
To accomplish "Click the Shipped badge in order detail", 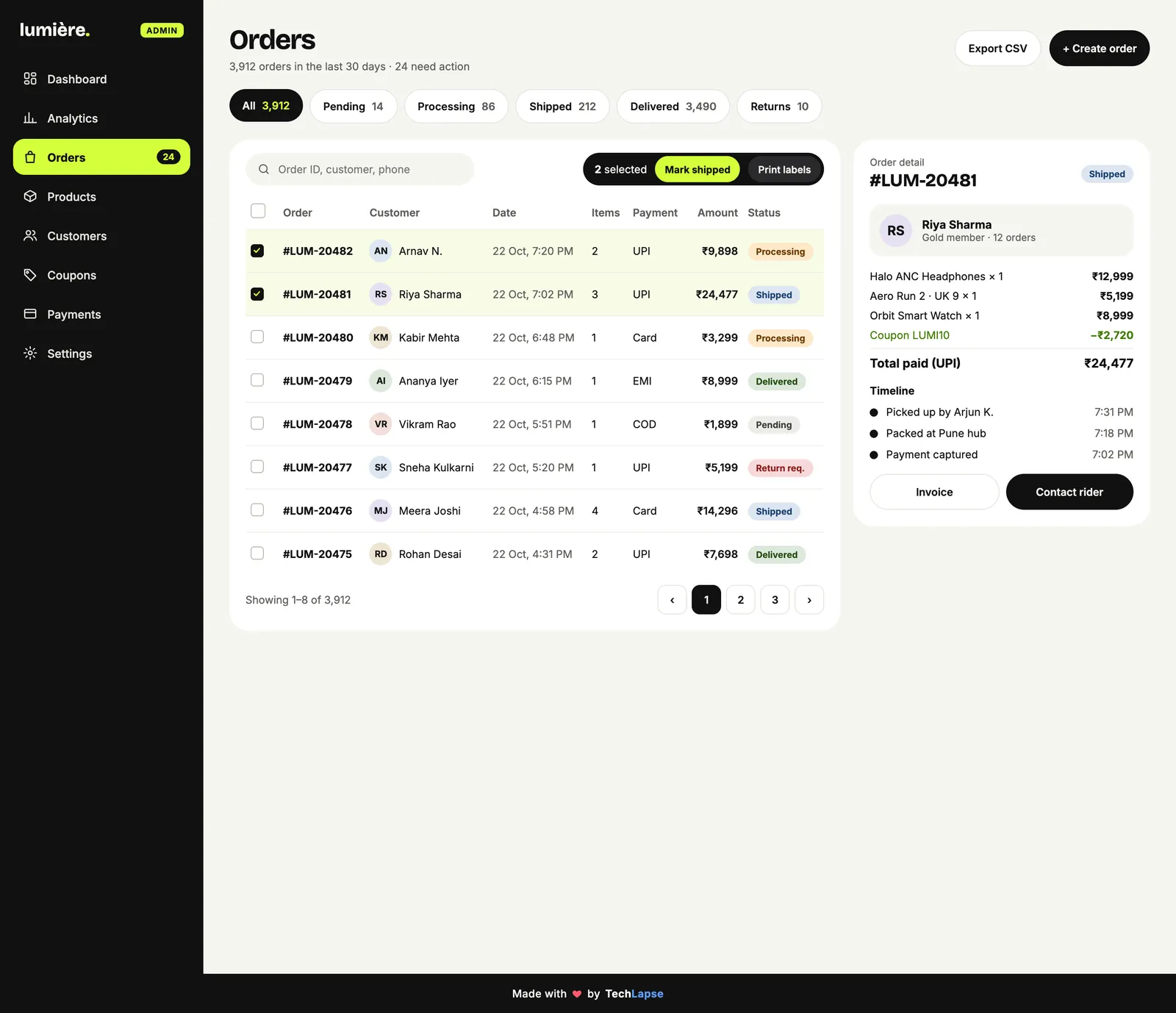I will pyautogui.click(x=1107, y=174).
